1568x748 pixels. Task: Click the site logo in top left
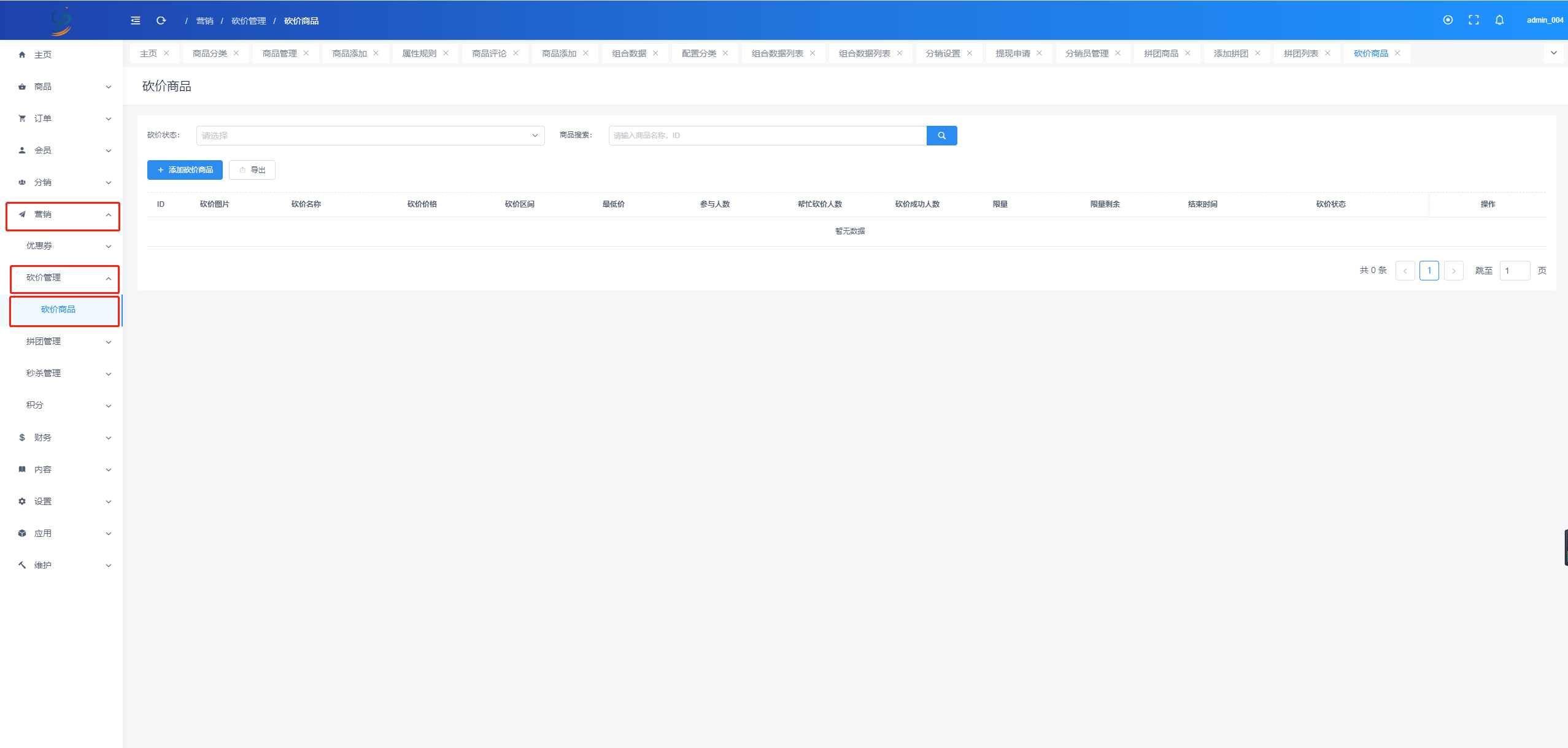(61, 21)
